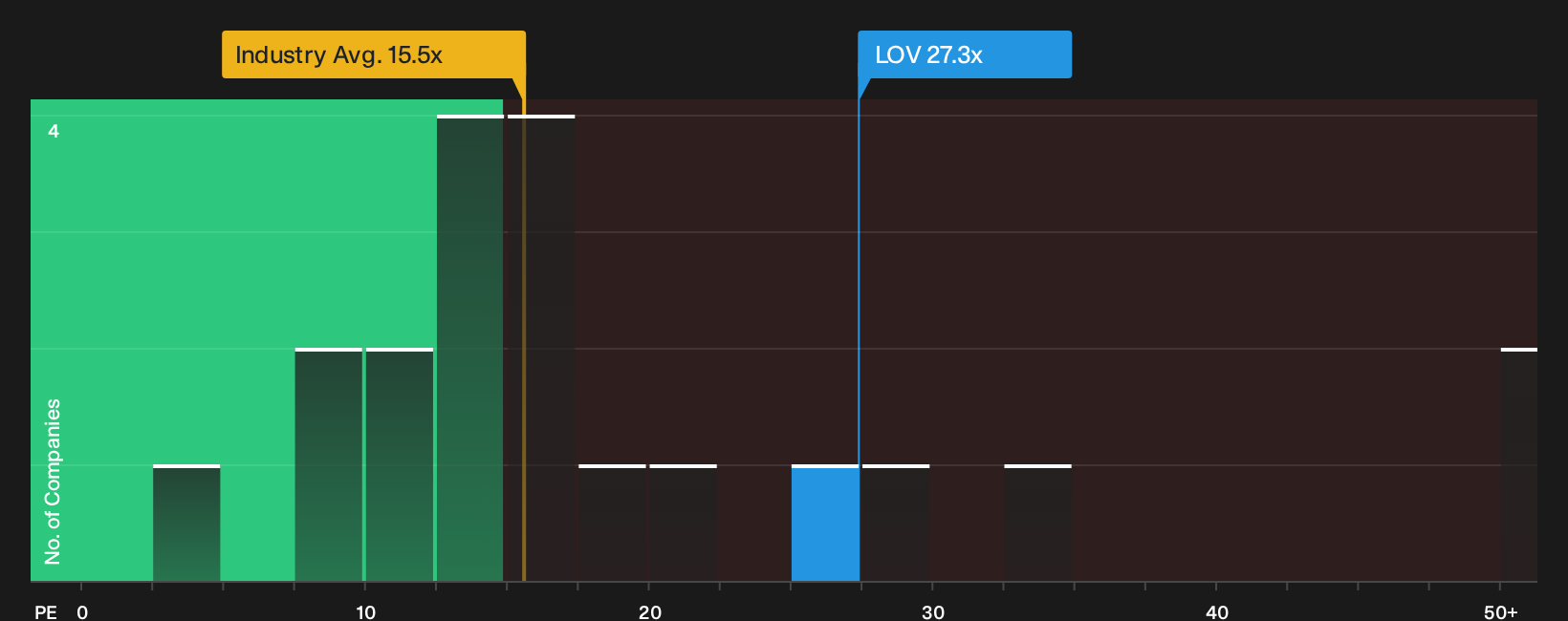Click the Industry Avg. 15.5x label
This screenshot has width=1568, height=621.
374,54
